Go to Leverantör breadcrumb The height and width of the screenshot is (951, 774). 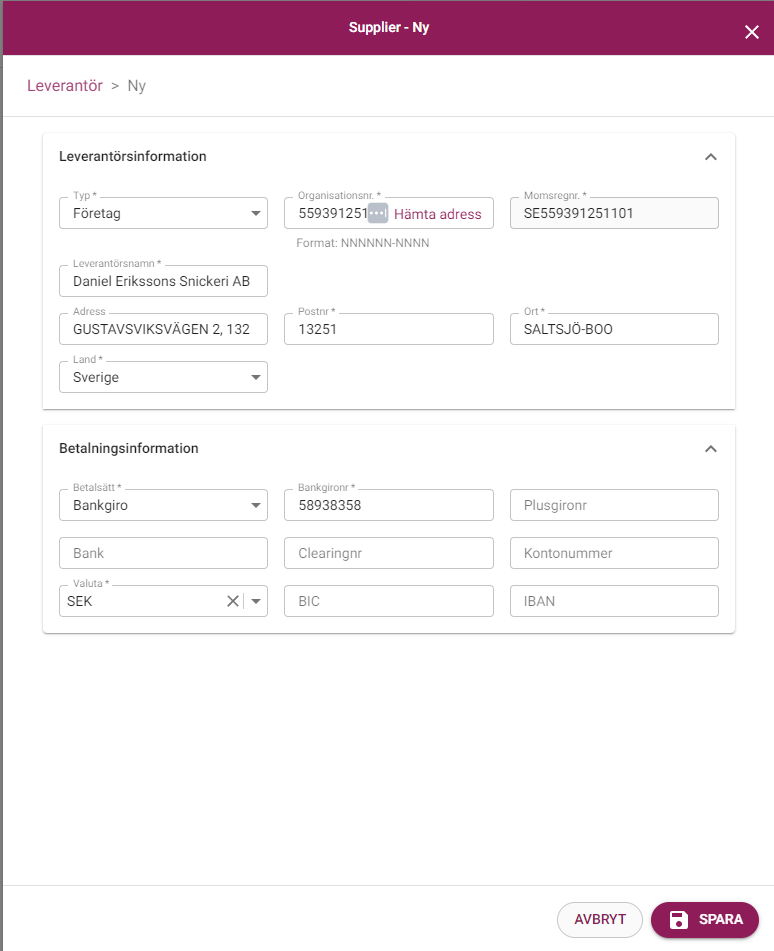pyautogui.click(x=65, y=86)
